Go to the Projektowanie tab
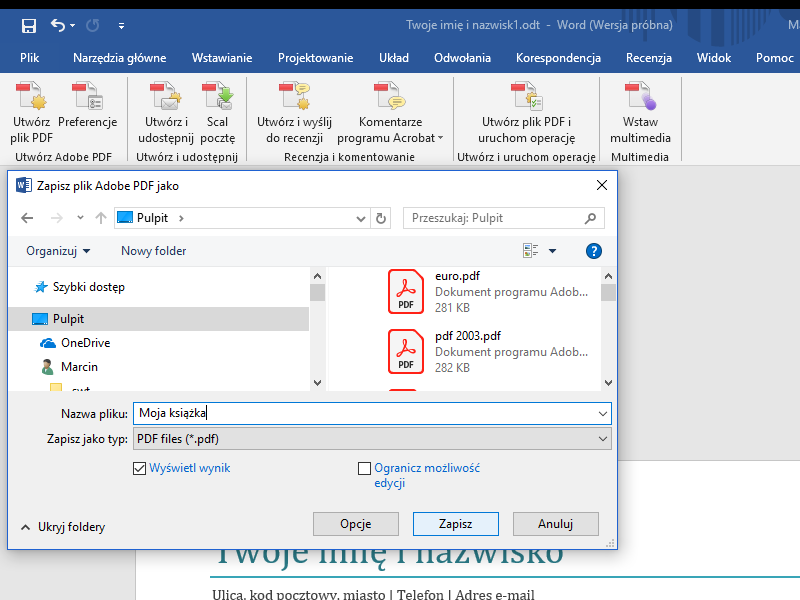The height and width of the screenshot is (600, 800). 315,58
